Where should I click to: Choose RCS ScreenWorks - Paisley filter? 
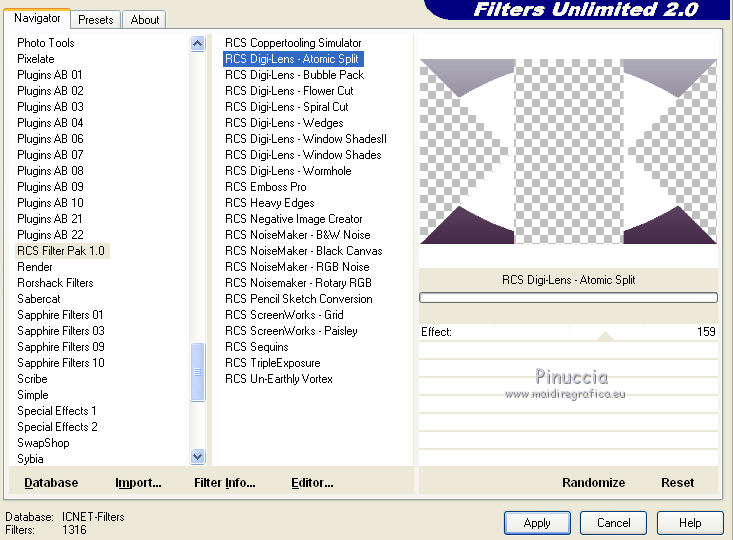291,331
